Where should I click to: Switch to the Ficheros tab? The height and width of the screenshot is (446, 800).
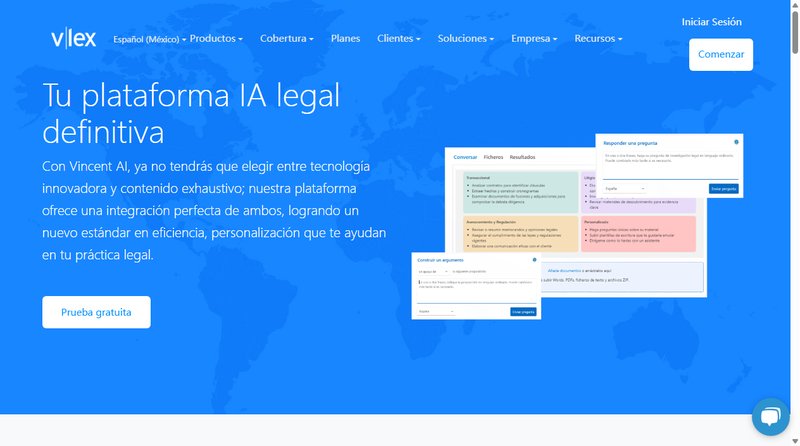(493, 157)
